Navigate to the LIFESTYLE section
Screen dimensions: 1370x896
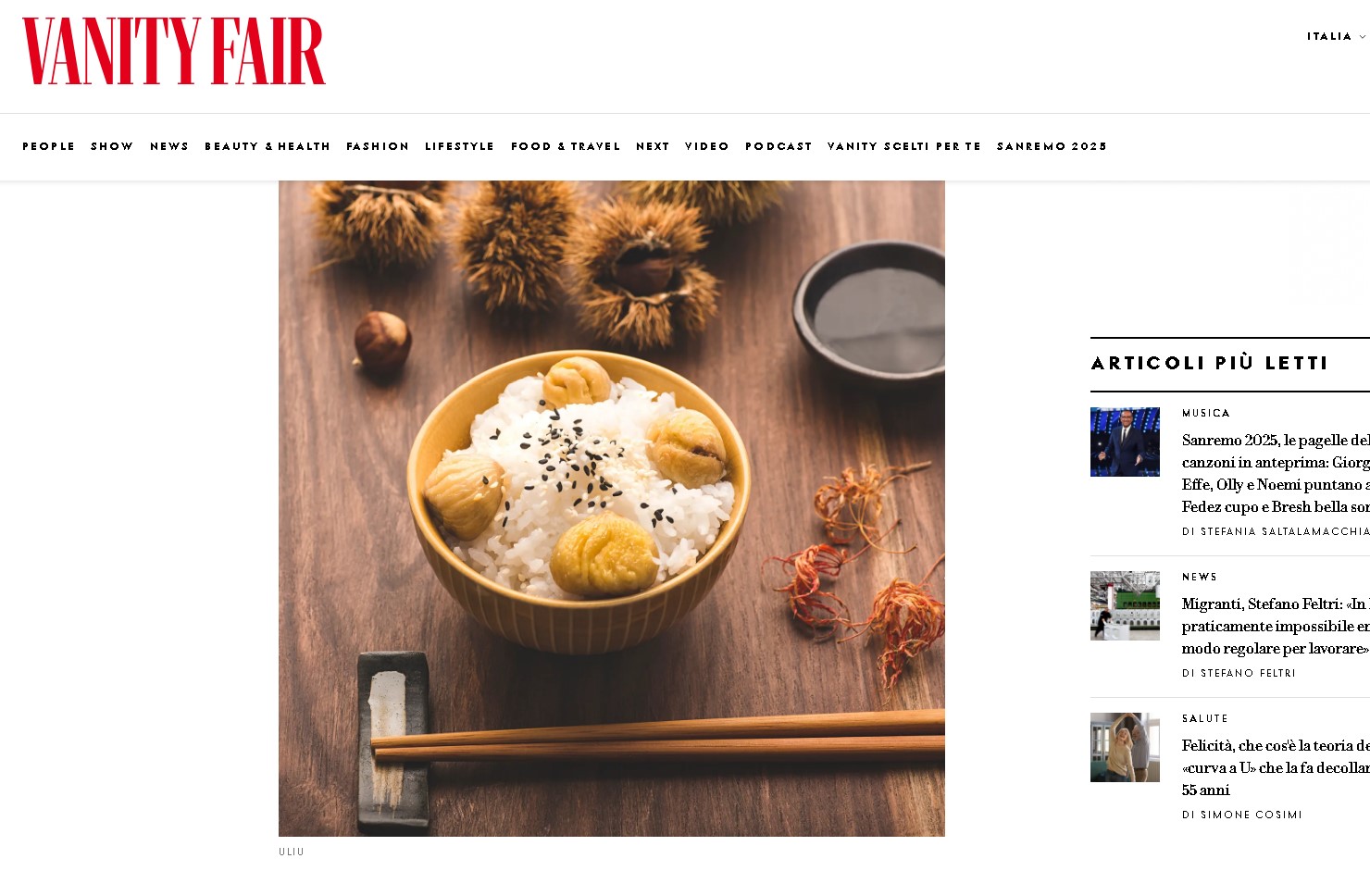pyautogui.click(x=460, y=146)
